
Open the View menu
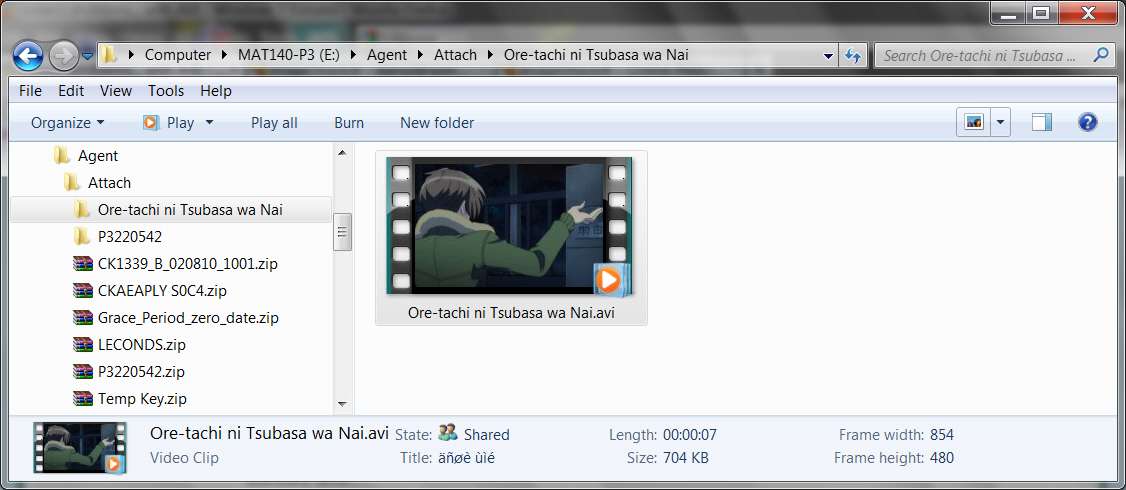pyautogui.click(x=116, y=91)
